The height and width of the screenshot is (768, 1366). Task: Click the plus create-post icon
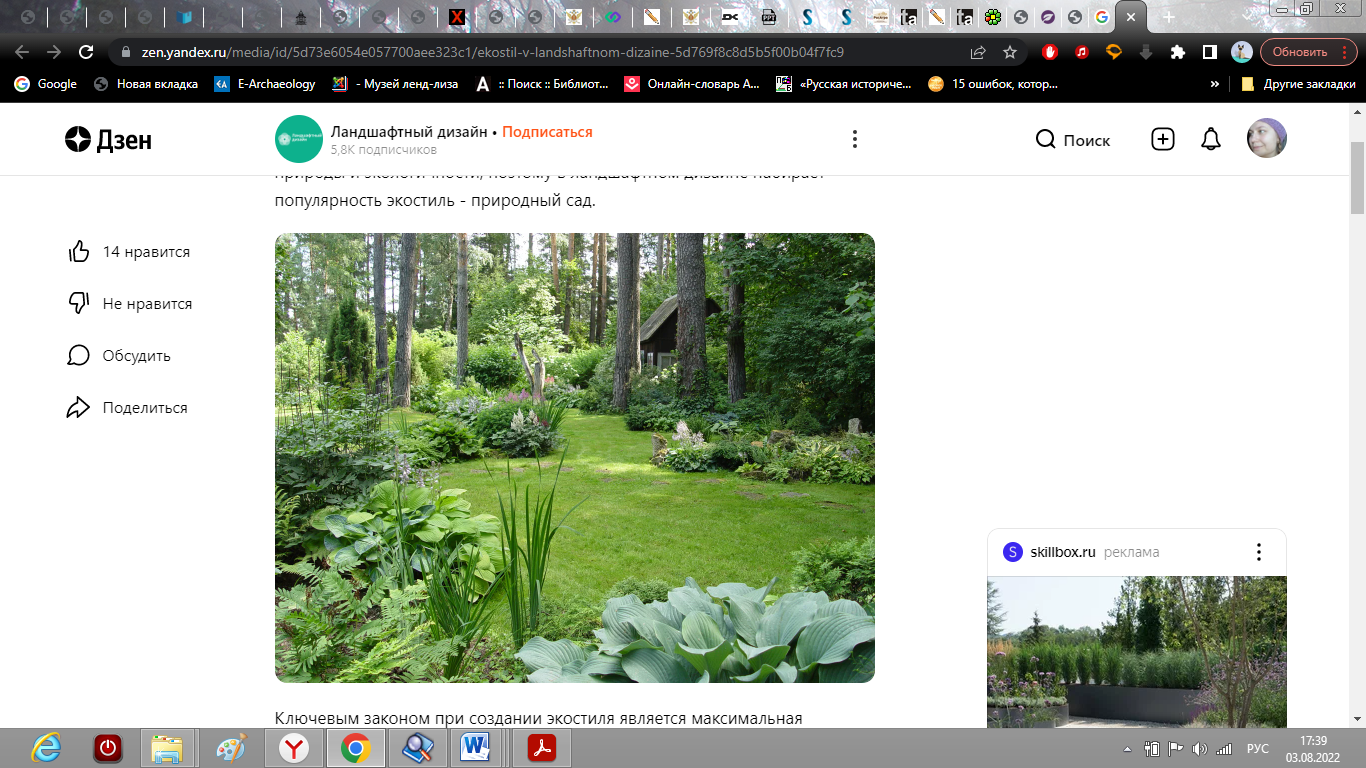(x=1162, y=139)
